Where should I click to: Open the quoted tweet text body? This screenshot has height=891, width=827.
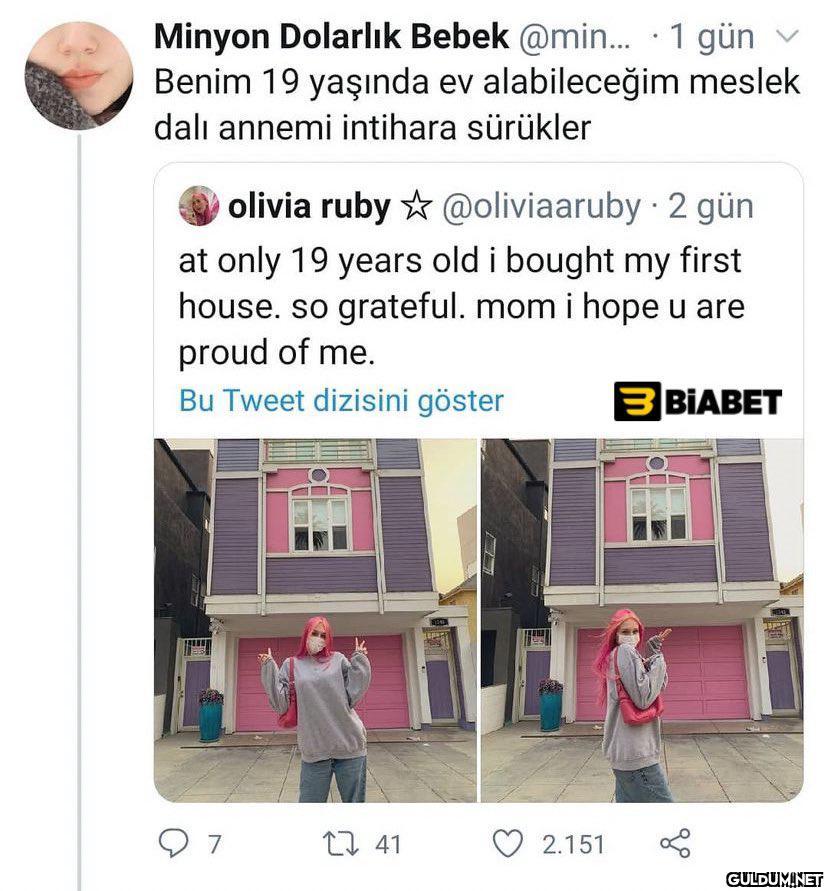[x=461, y=307]
